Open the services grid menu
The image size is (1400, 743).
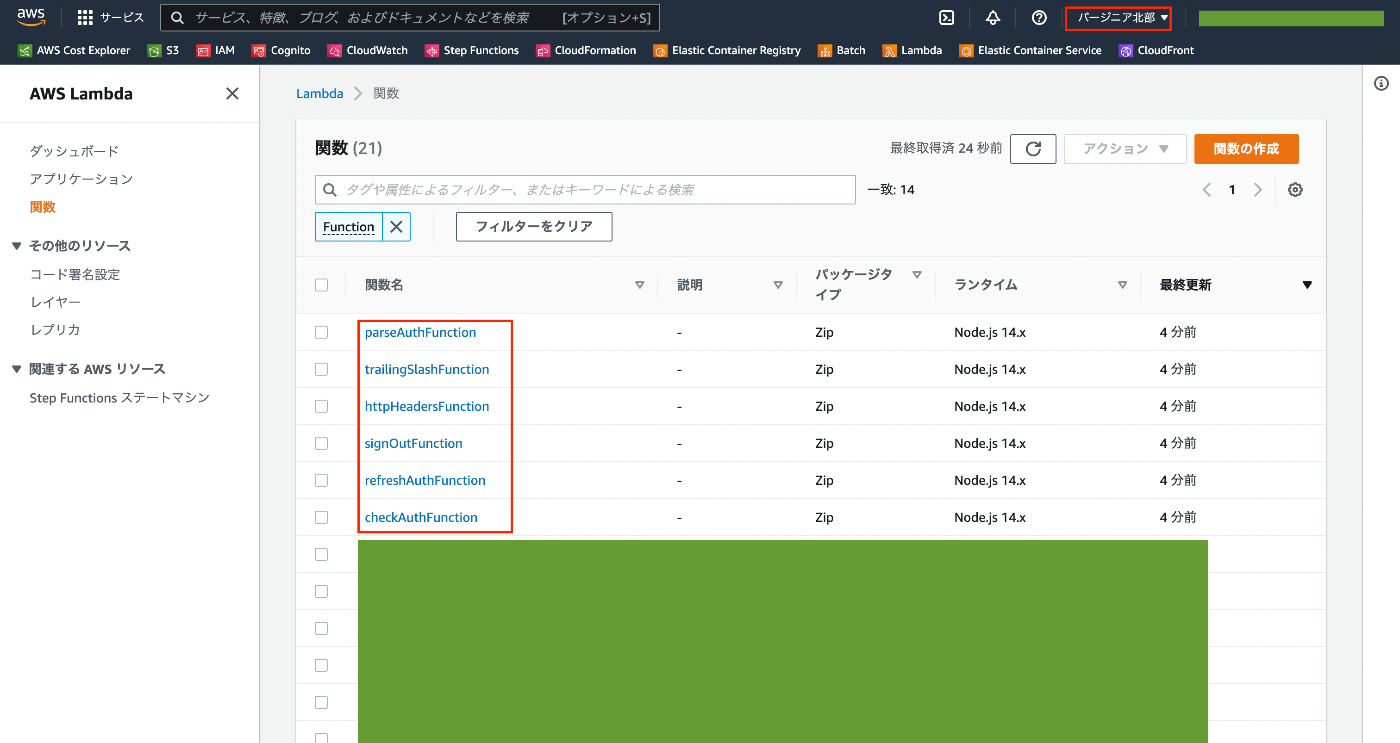[111, 17]
